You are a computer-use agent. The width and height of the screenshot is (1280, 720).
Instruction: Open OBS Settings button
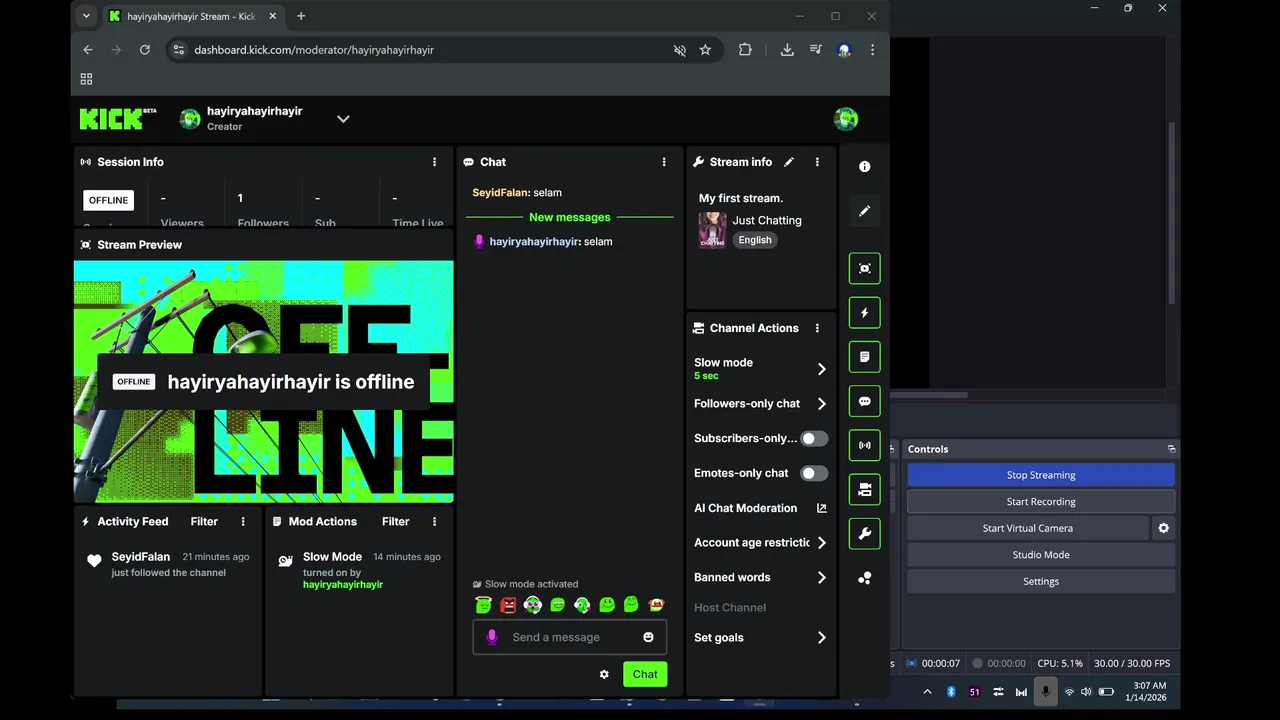[1041, 581]
